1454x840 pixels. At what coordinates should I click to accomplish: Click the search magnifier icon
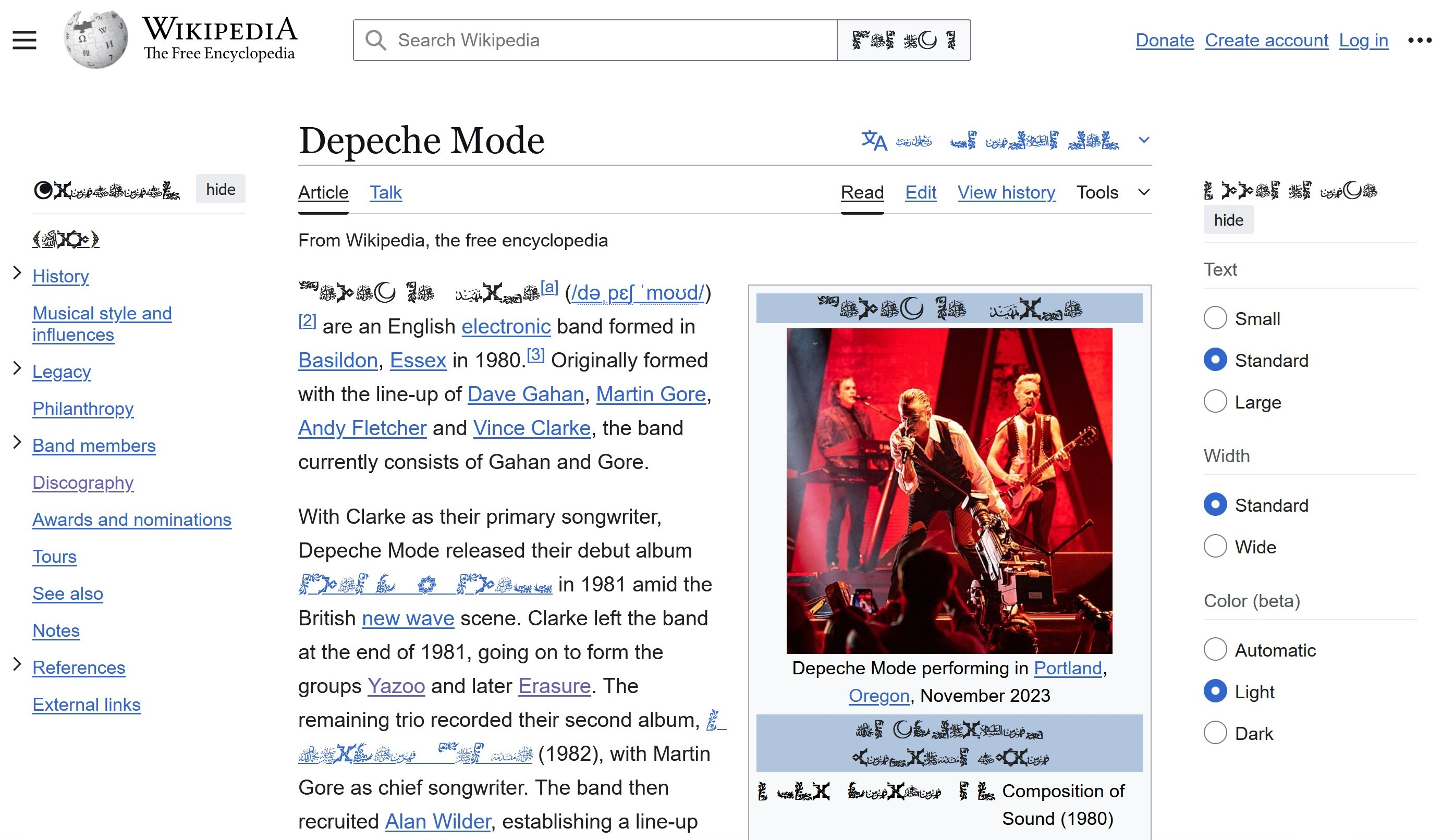pyautogui.click(x=375, y=40)
